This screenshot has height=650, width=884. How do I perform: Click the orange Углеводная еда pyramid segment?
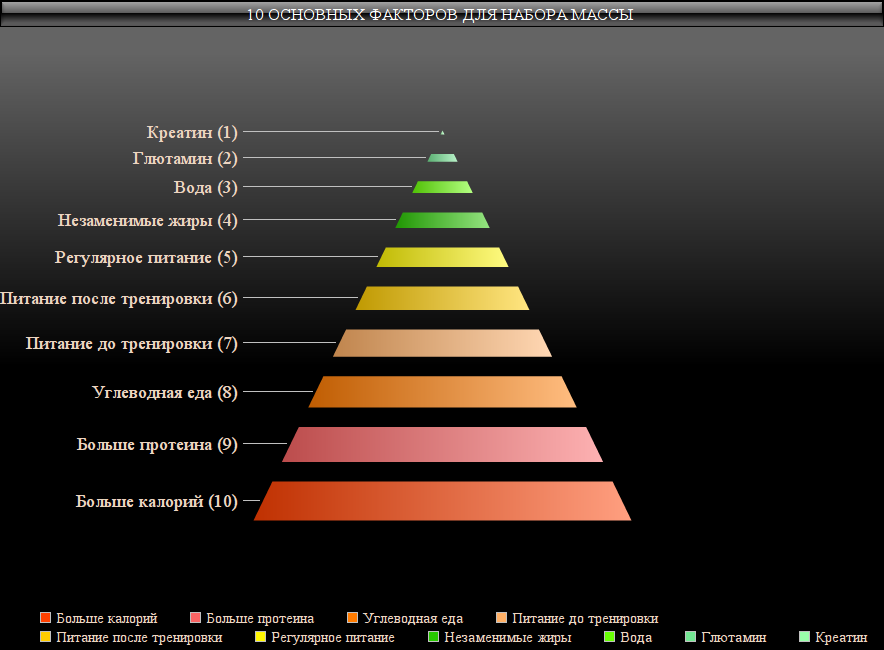[443, 392]
